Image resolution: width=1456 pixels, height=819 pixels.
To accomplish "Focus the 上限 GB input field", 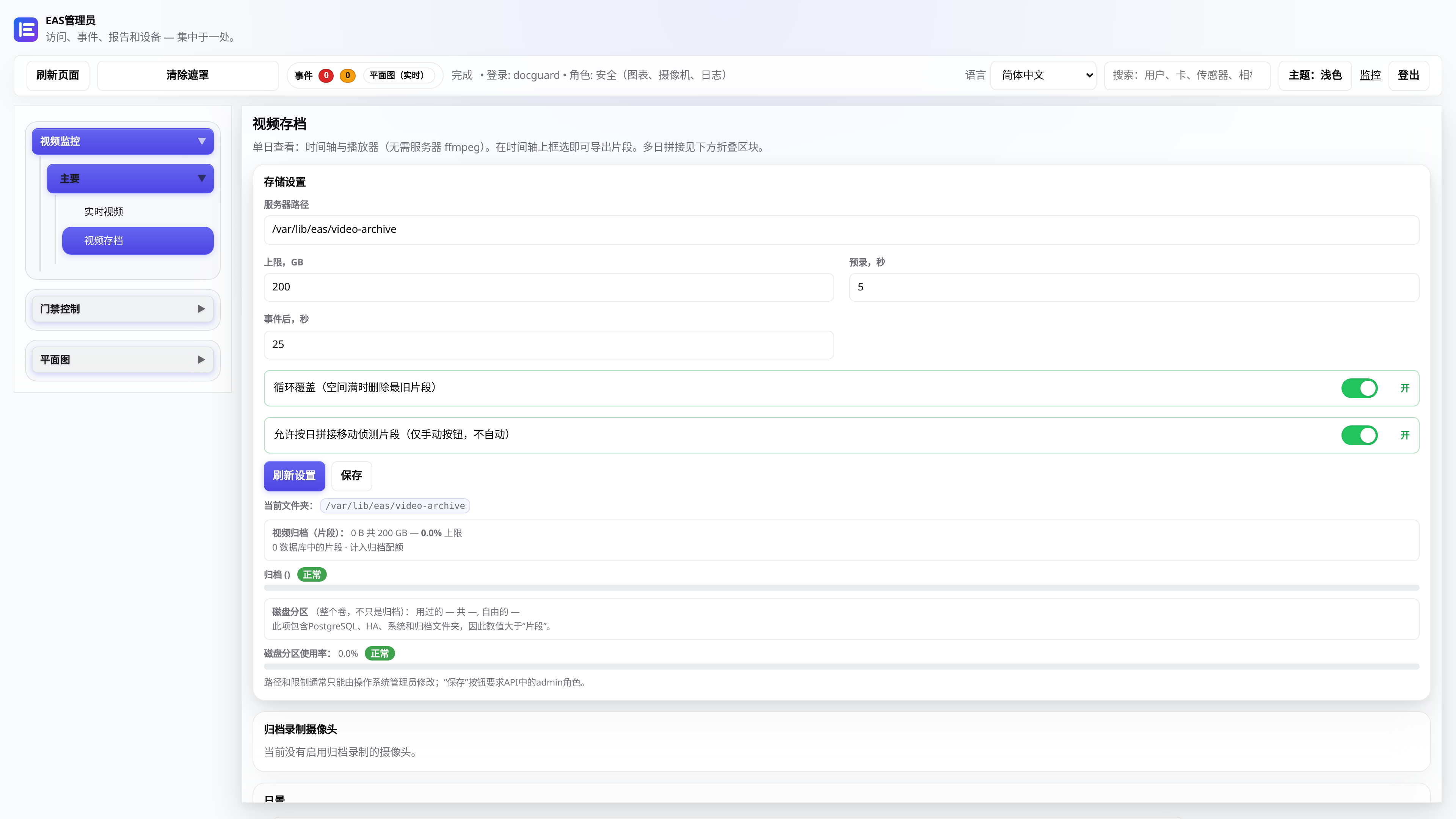I will click(x=548, y=287).
